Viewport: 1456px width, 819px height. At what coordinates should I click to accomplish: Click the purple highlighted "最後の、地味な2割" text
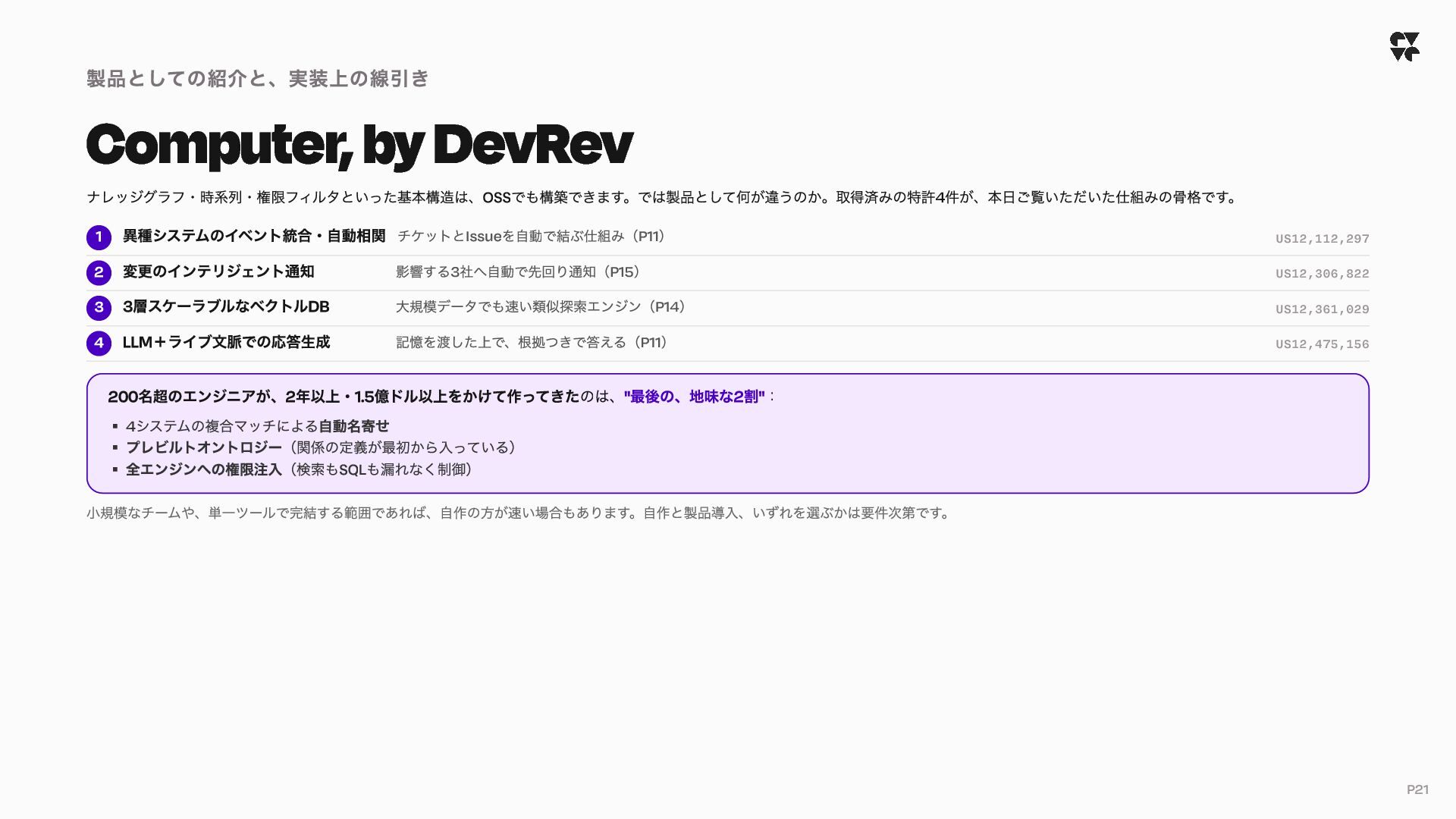click(694, 397)
